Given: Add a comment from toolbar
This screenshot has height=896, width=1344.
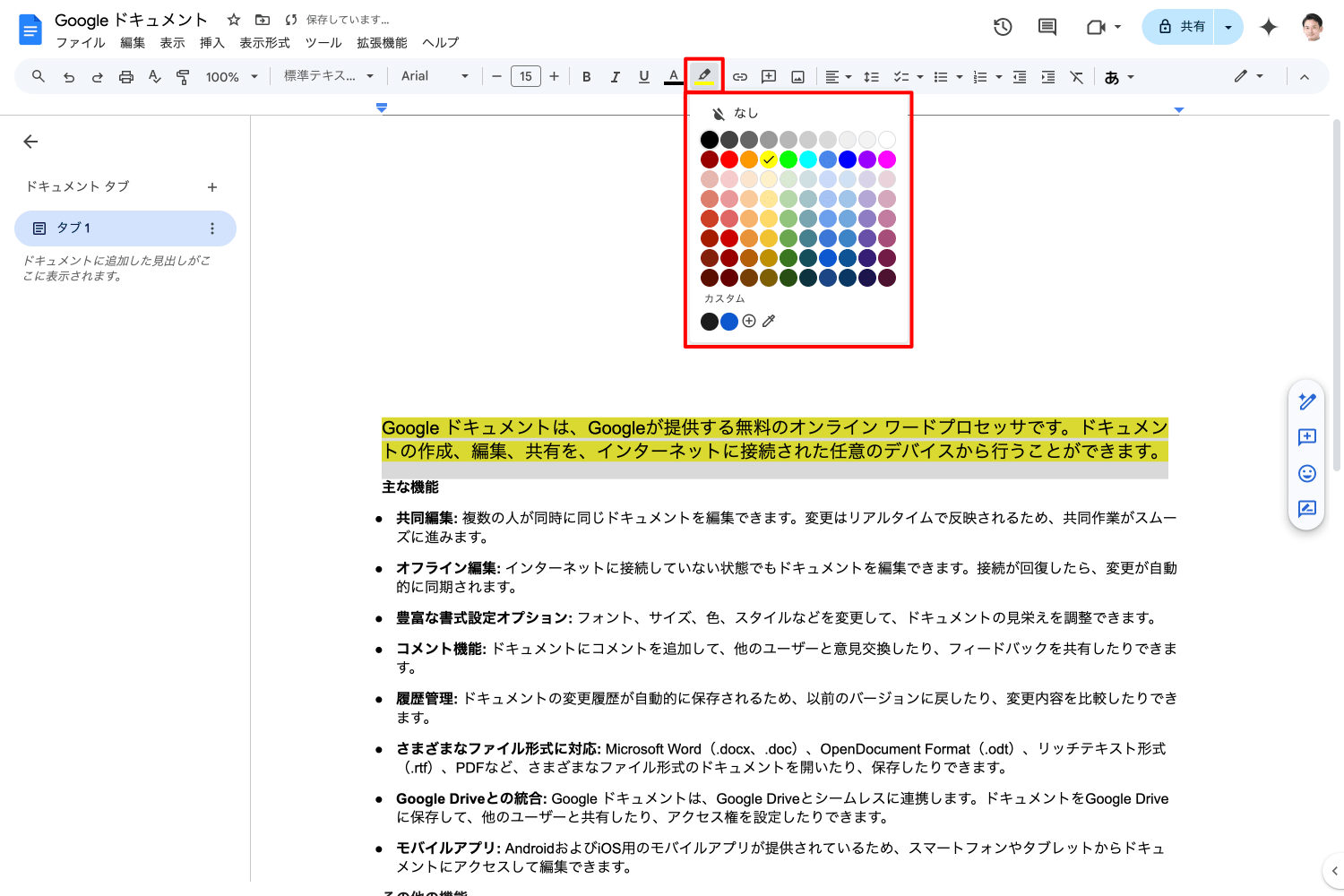Looking at the screenshot, I should [769, 77].
